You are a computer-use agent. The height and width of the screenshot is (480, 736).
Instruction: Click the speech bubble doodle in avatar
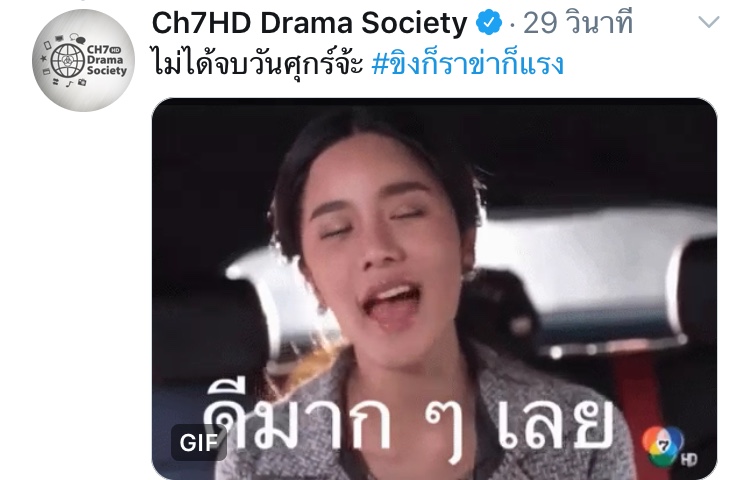77,38
